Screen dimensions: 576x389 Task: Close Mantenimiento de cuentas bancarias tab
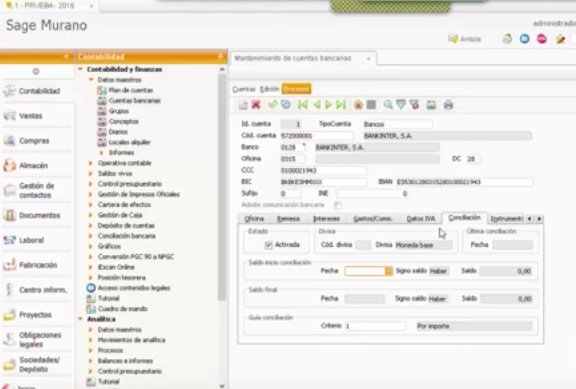[x=368, y=58]
